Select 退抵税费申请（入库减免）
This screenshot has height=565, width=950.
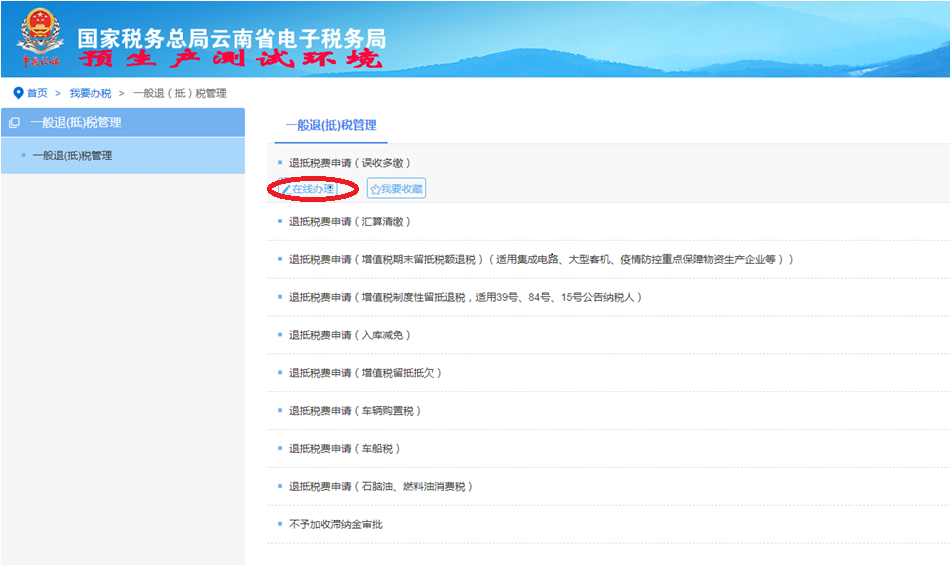350,336
